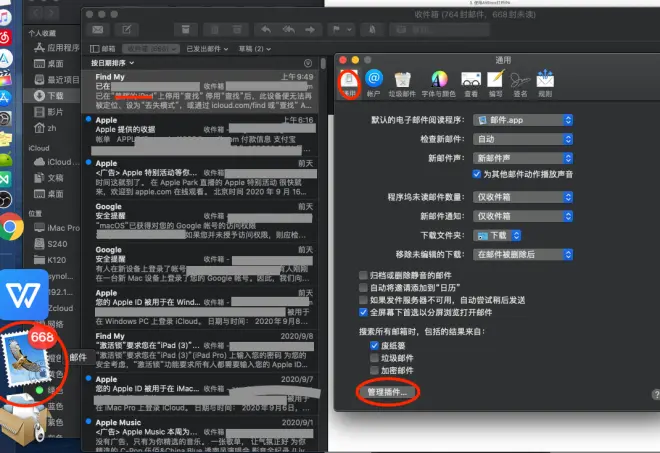This screenshot has width=660, height=453.
Task: Select S240 location in Finder sidebar
Action: point(51,244)
